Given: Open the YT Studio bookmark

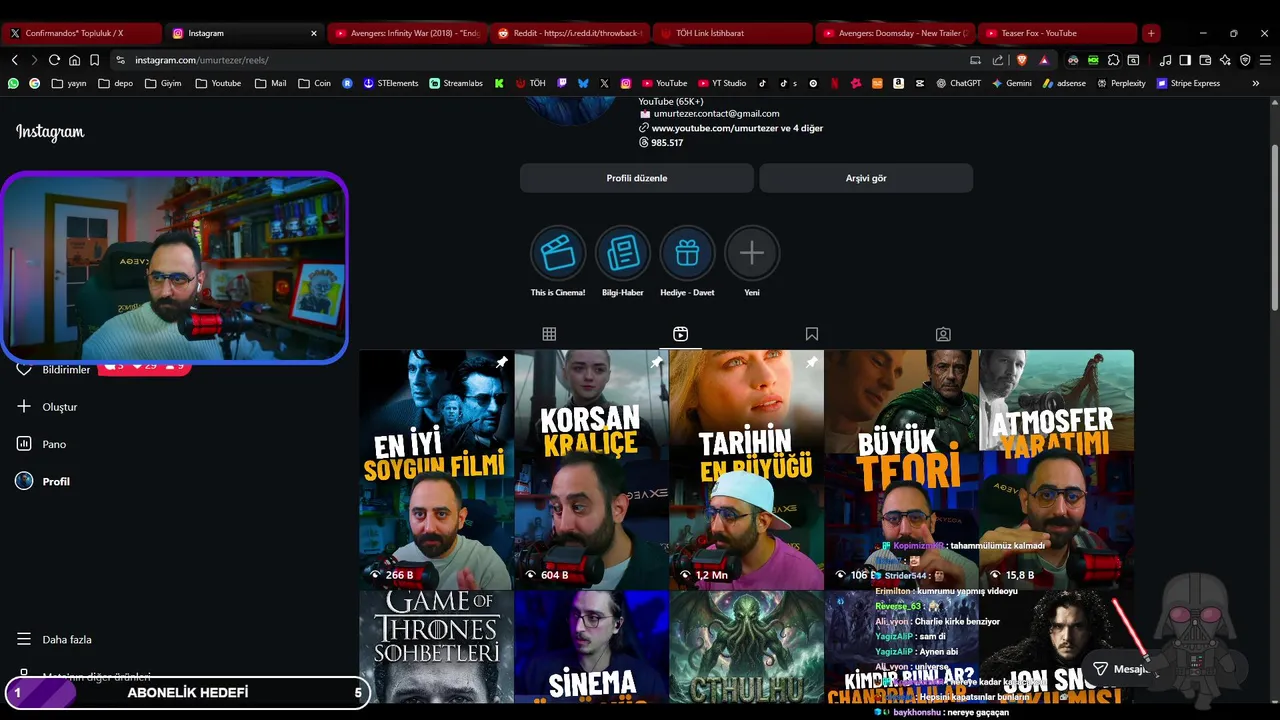Looking at the screenshot, I should tap(722, 84).
